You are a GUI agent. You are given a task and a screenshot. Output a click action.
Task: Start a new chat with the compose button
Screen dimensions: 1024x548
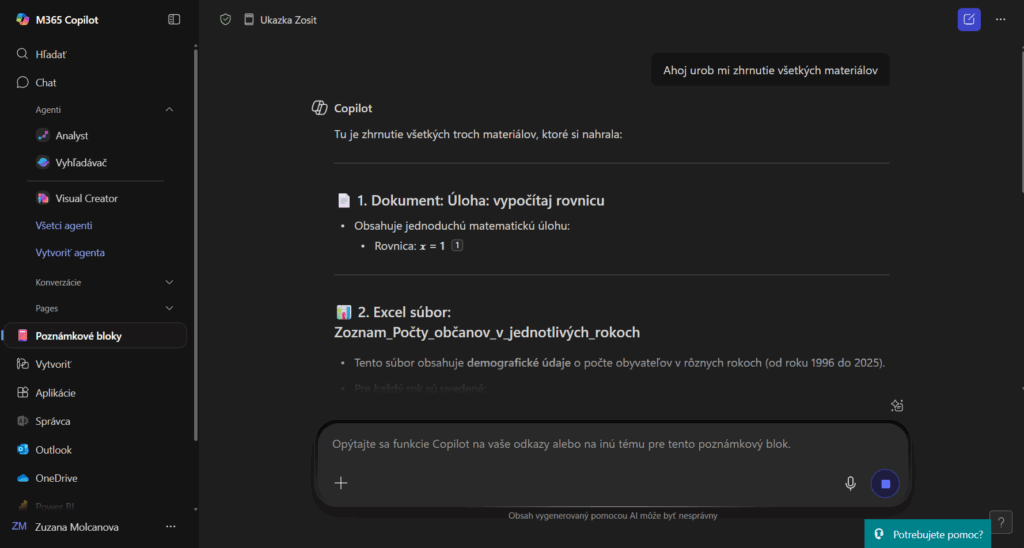968,20
